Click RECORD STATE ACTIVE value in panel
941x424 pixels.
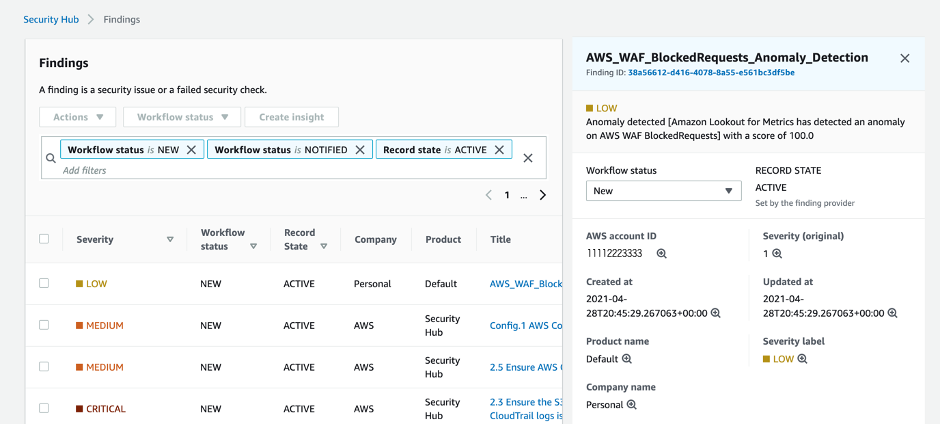tap(771, 188)
